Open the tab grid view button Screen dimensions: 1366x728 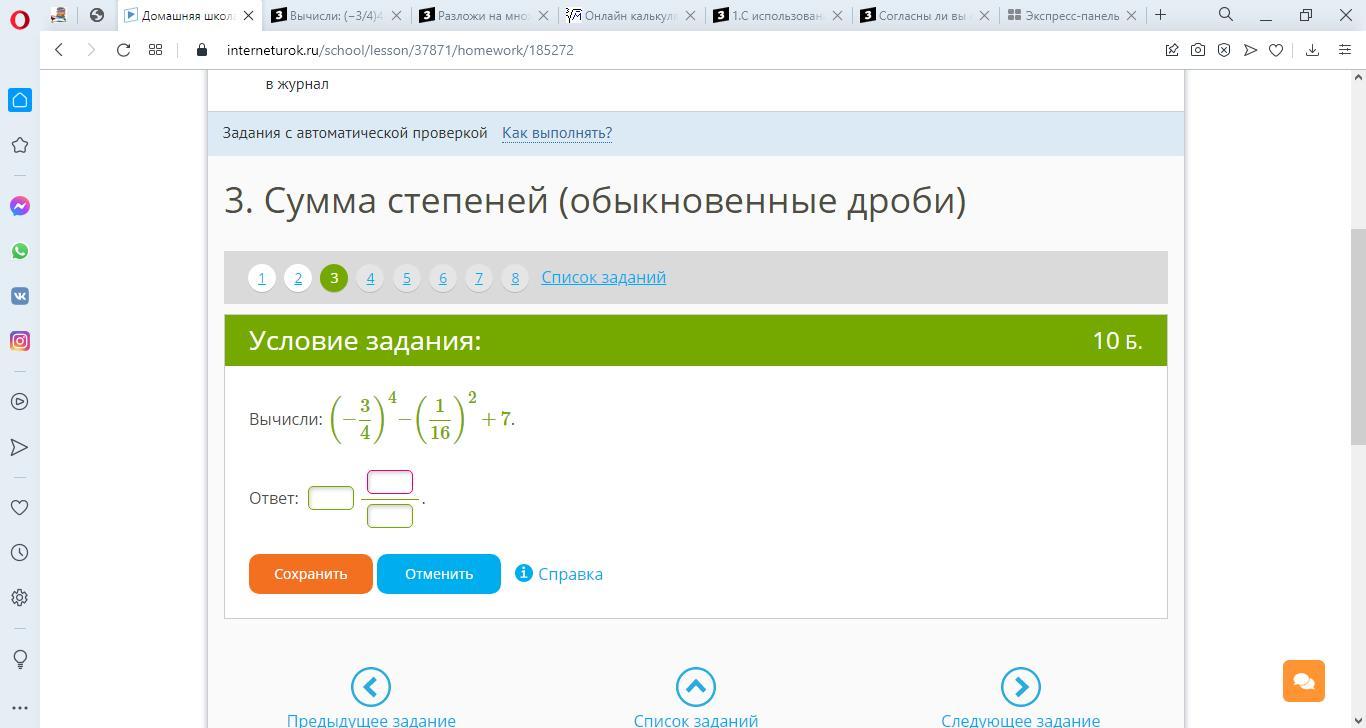point(155,50)
